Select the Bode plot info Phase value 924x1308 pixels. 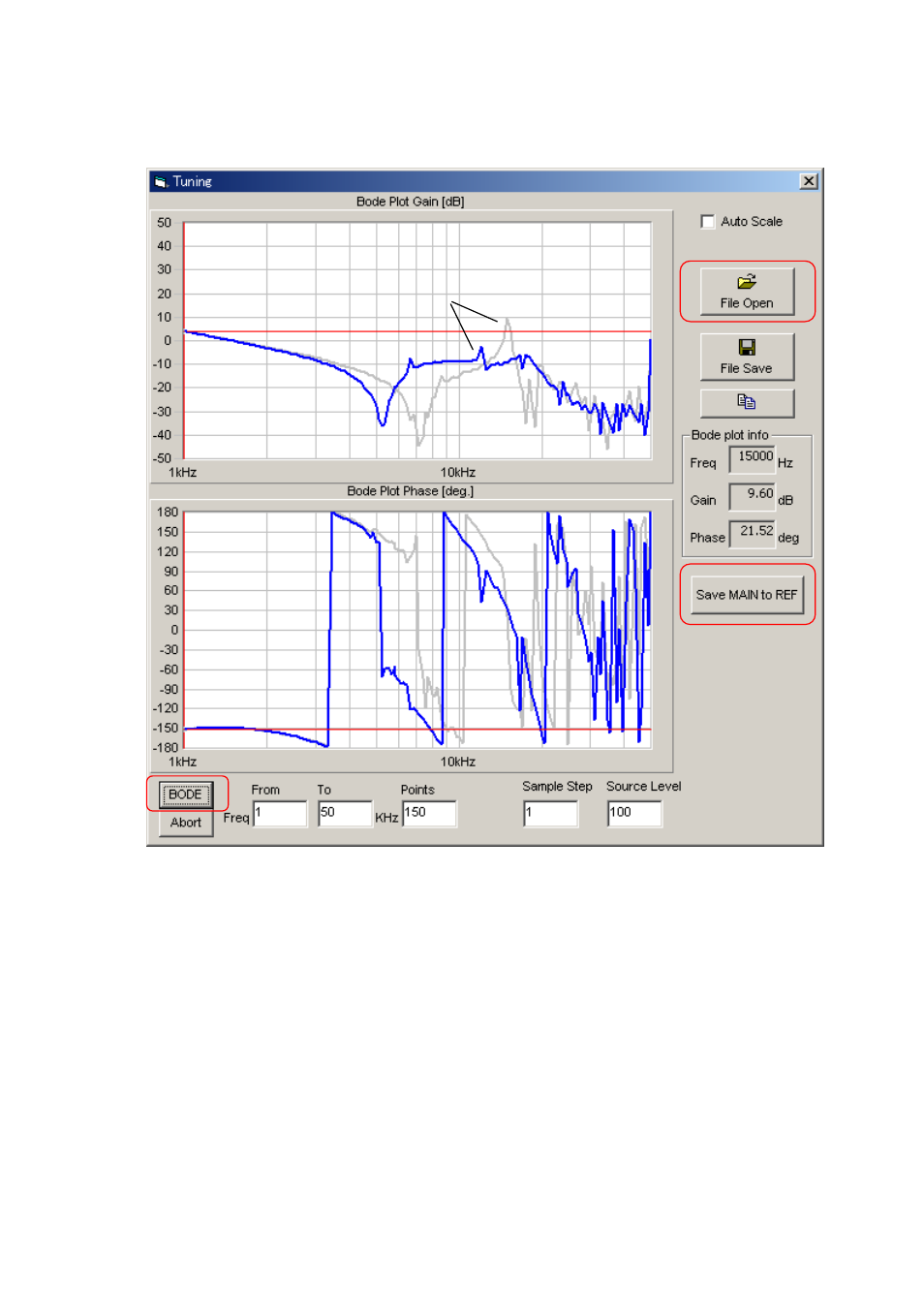tap(753, 534)
